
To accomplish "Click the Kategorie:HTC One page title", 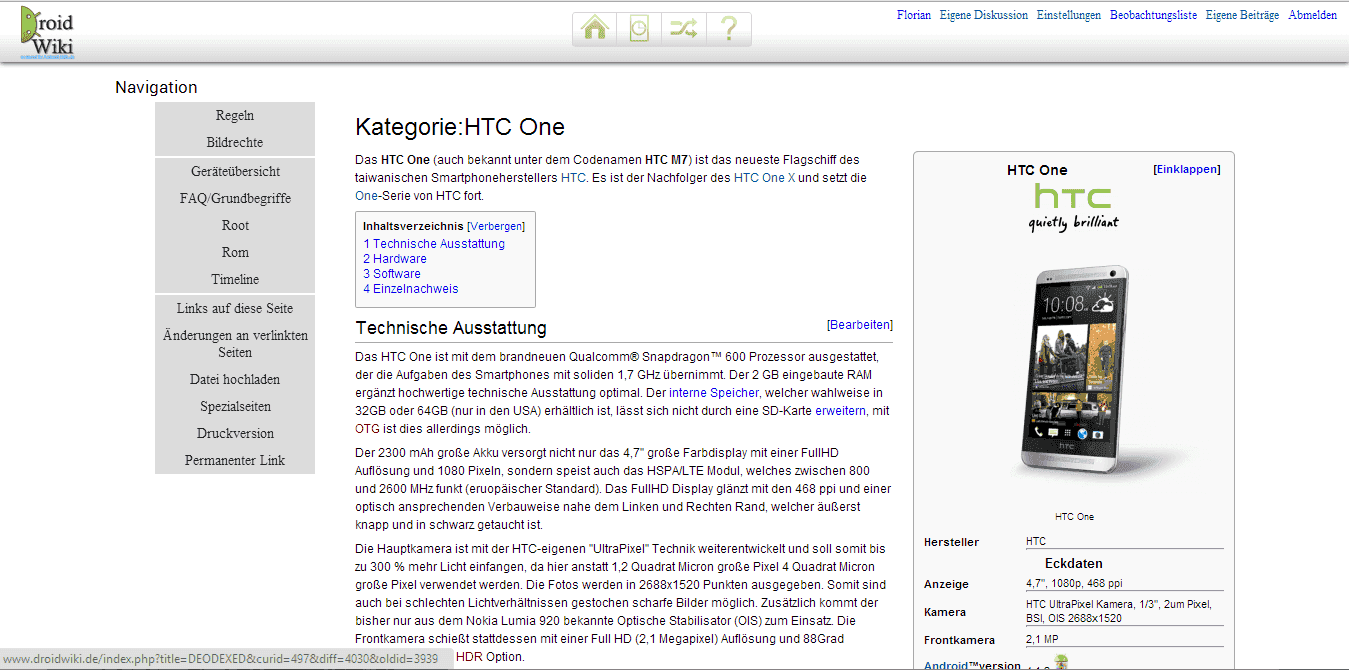I will (x=460, y=127).
